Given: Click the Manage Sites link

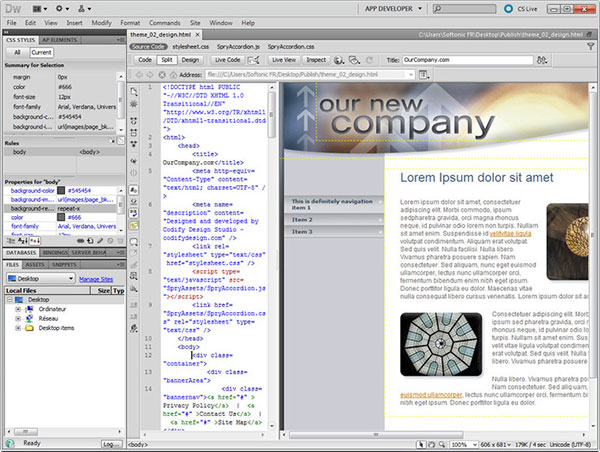Looking at the screenshot, I should [x=96, y=279].
